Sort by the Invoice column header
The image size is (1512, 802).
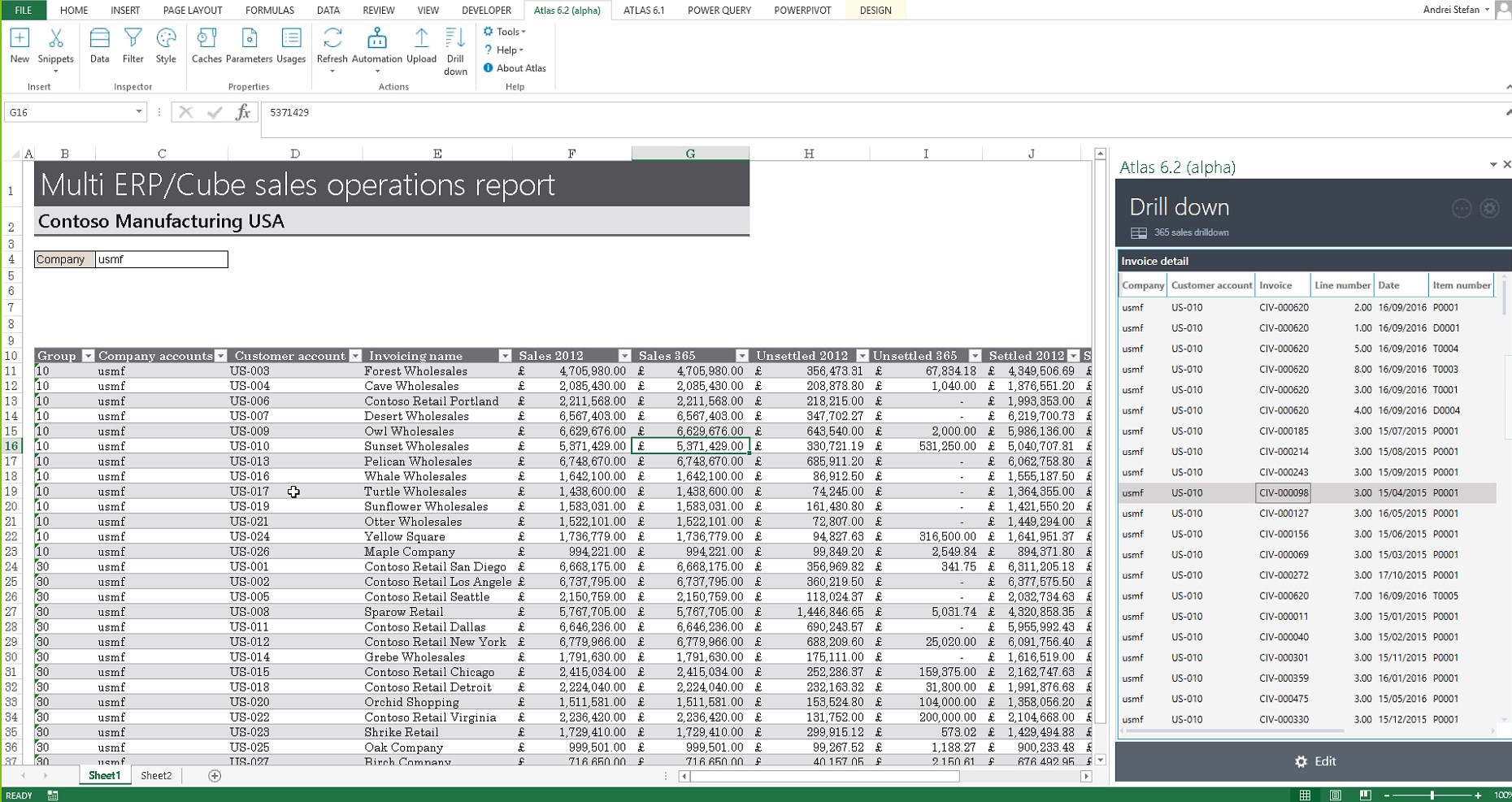tap(1283, 285)
